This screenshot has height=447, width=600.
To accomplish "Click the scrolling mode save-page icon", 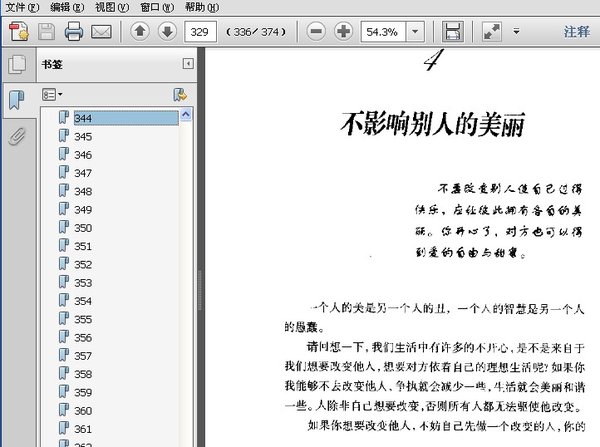I will coord(453,31).
